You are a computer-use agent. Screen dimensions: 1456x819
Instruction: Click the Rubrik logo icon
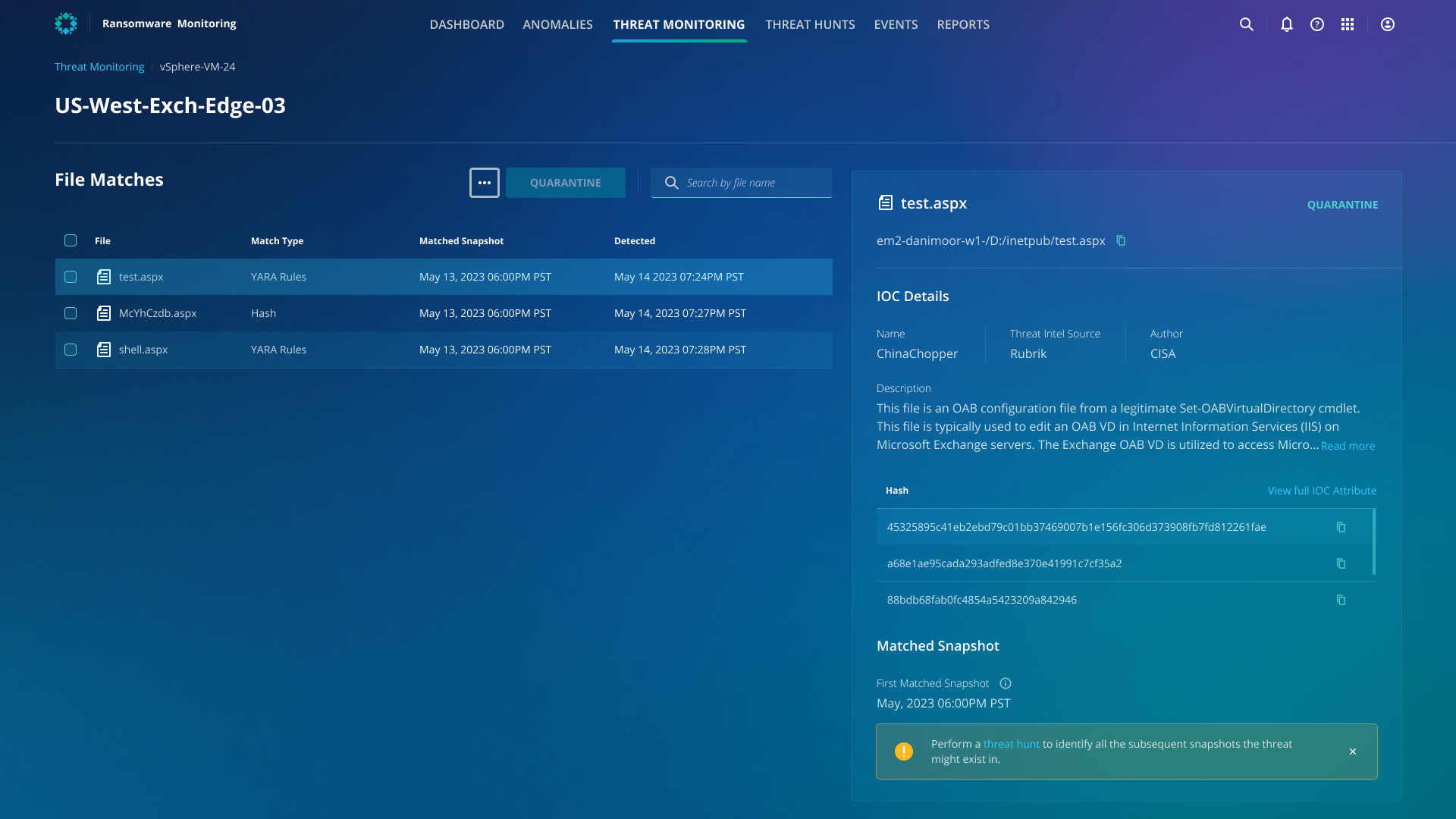[x=66, y=24]
